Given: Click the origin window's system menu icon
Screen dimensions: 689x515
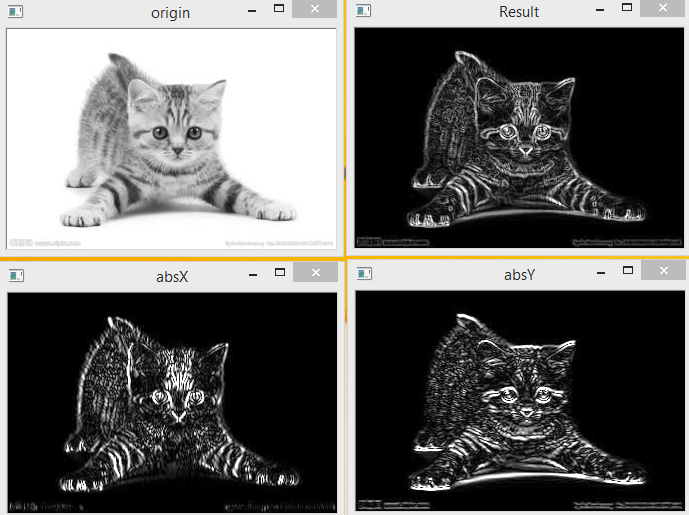Looking at the screenshot, I should coord(15,12).
